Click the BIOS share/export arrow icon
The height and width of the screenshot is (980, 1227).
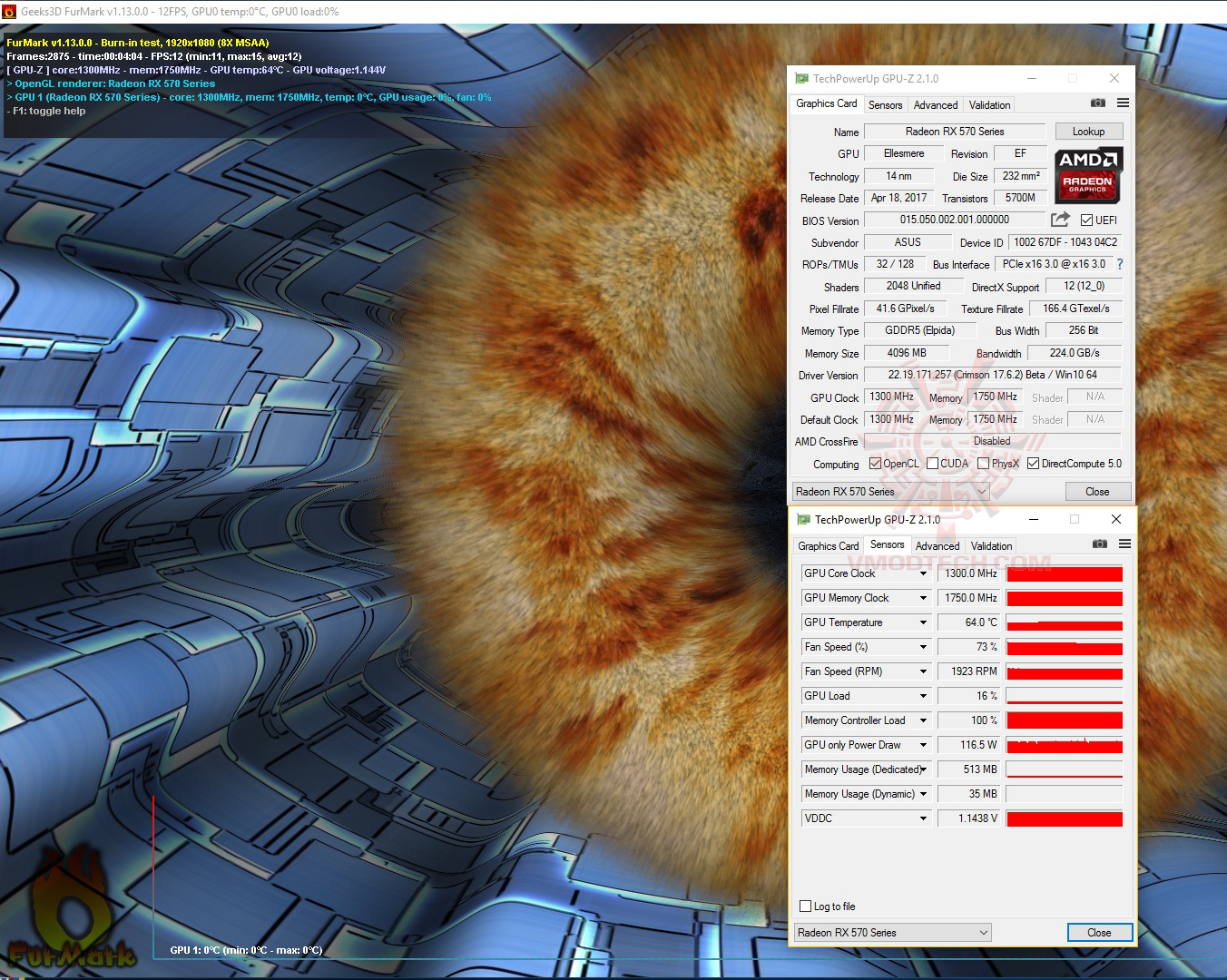point(1060,220)
